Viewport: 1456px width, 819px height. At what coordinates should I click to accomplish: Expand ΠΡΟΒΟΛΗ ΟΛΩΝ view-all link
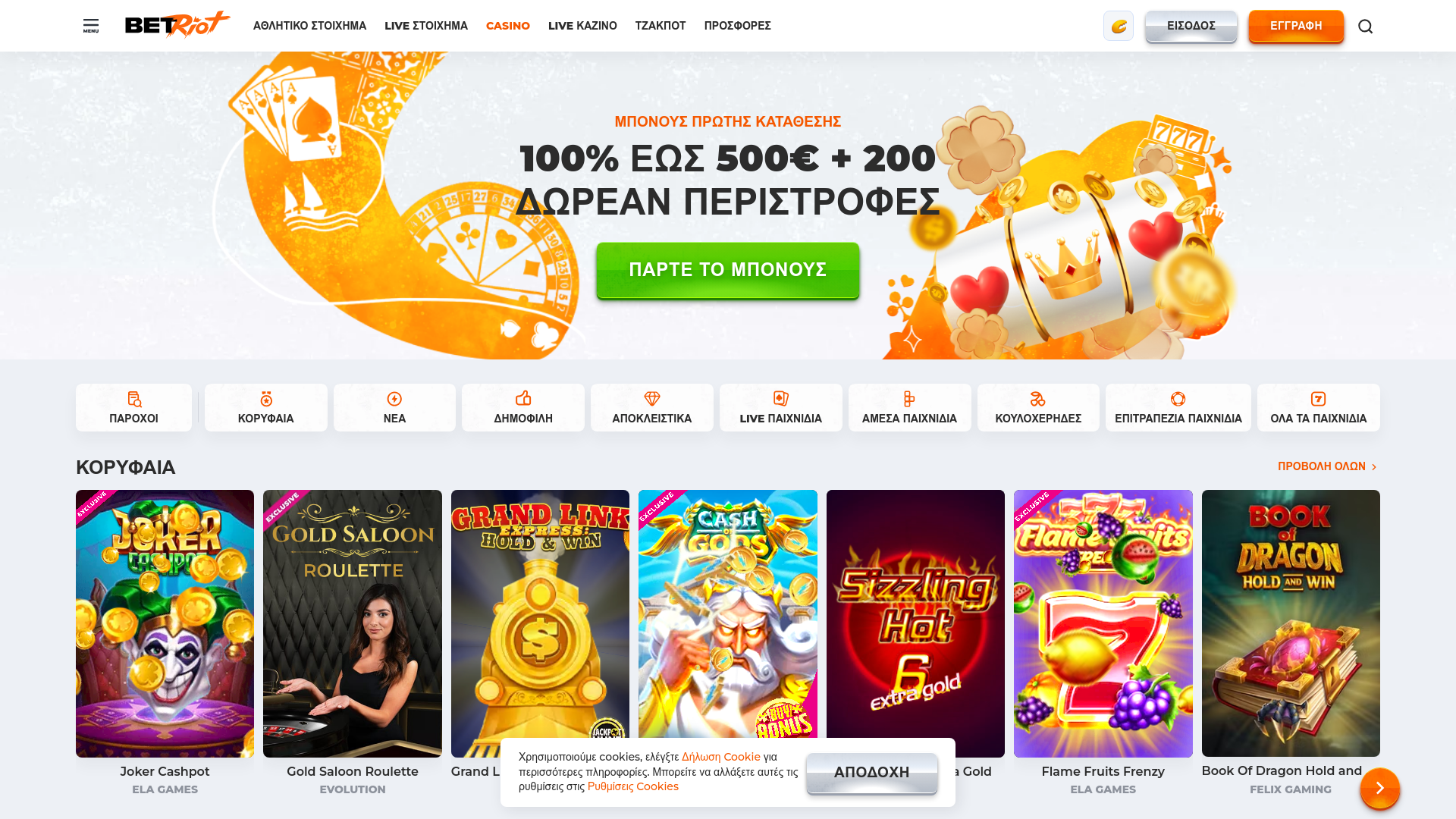click(x=1327, y=466)
